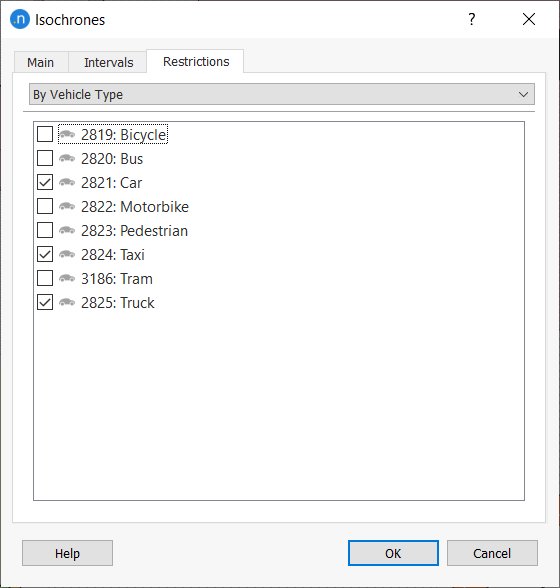Switch to the Main tab

pyautogui.click(x=41, y=62)
